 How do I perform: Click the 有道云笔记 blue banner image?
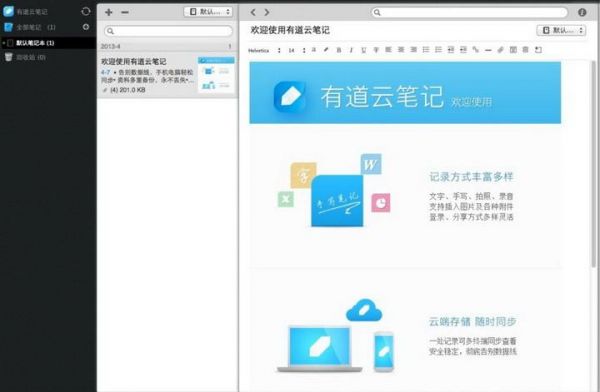pos(405,93)
